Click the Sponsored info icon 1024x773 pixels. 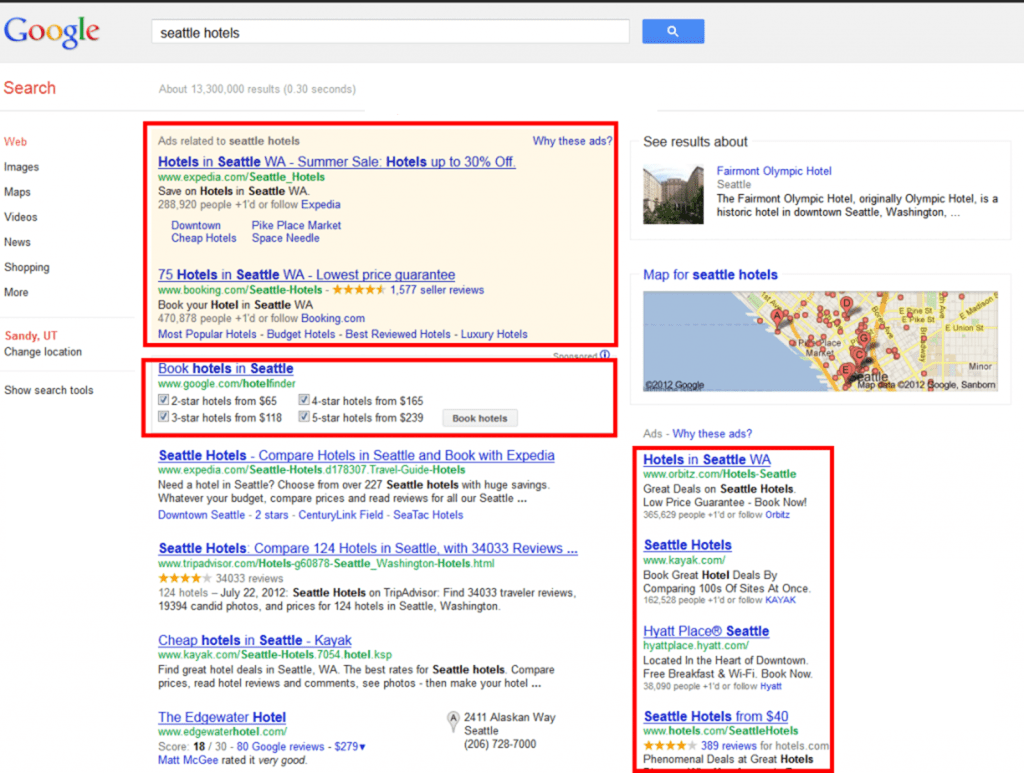(605, 355)
